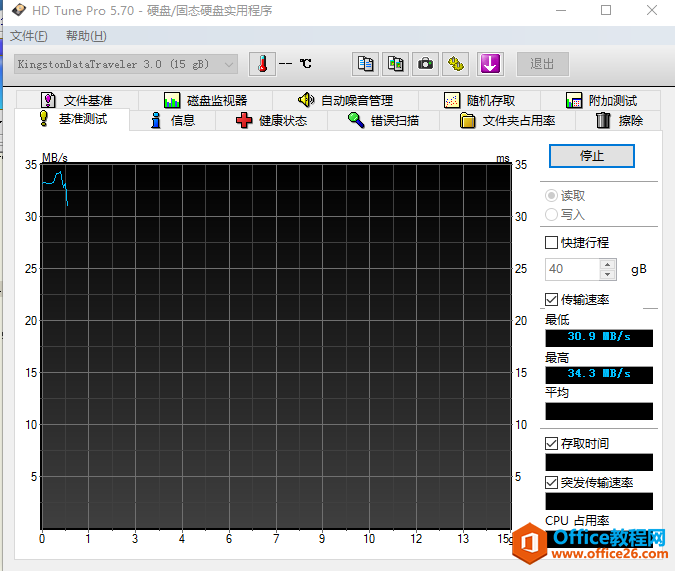The width and height of the screenshot is (675, 571).
Task: Click the empty 存取时间 result field
Action: (599, 462)
